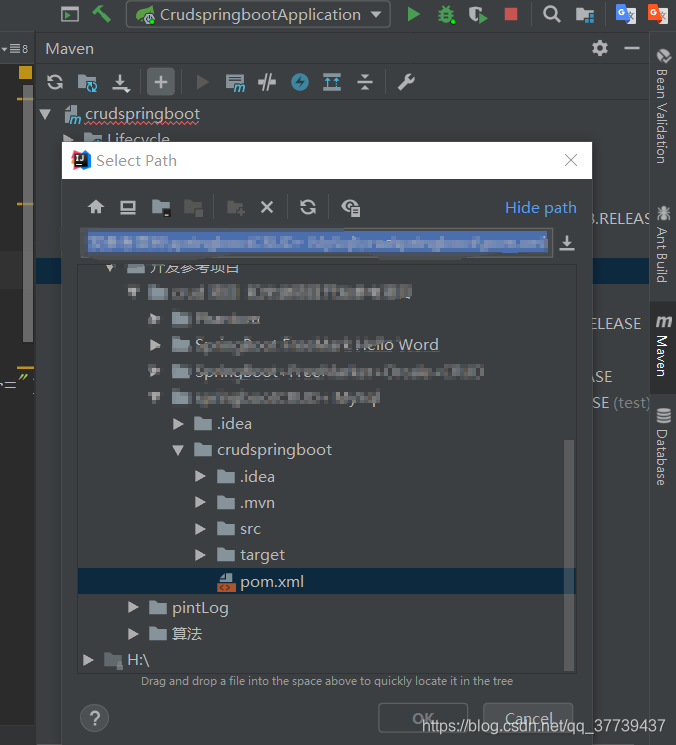676x745 pixels.
Task: Open the CrudspringbootApplication run configuration dropdown
Action: click(x=258, y=14)
